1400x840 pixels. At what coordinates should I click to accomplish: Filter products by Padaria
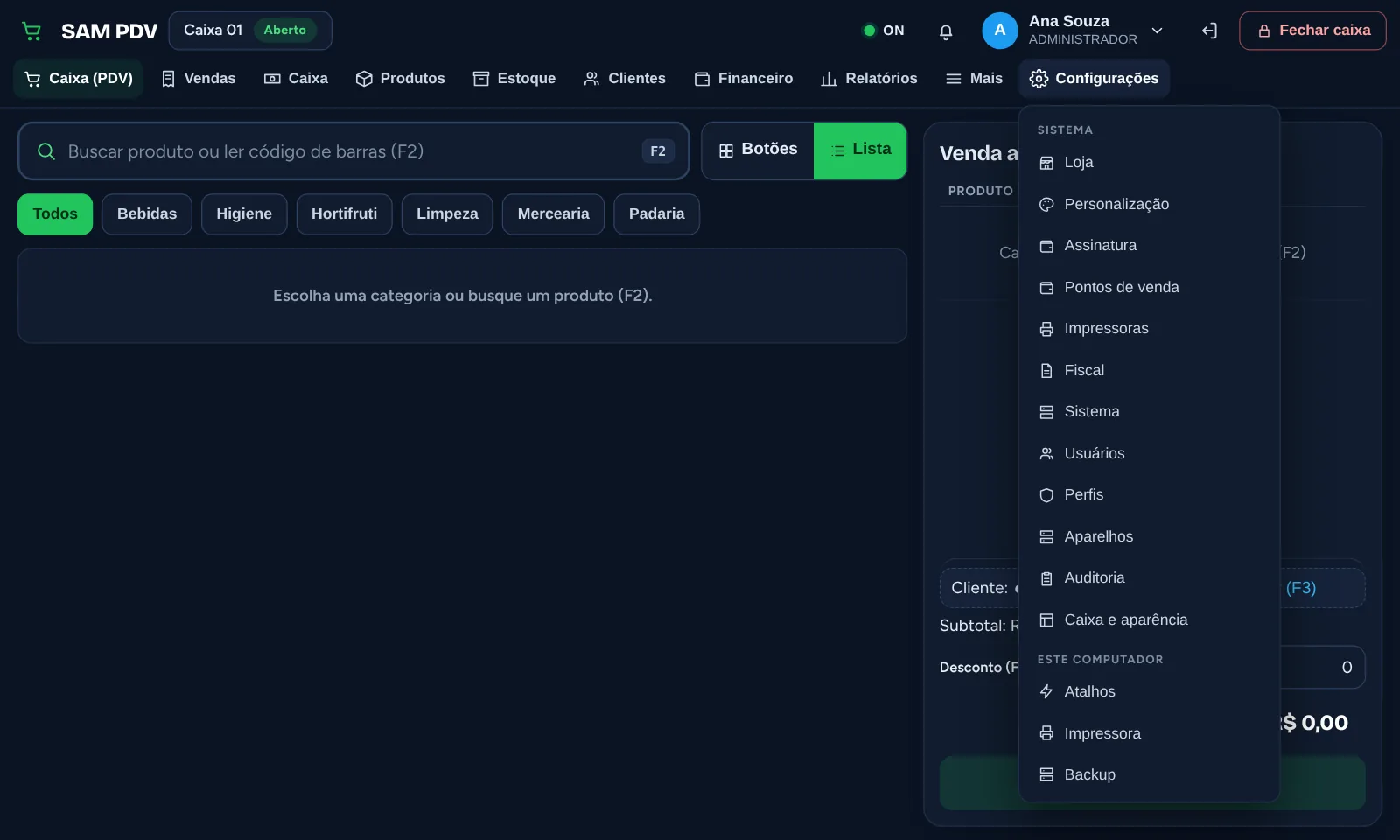656,214
